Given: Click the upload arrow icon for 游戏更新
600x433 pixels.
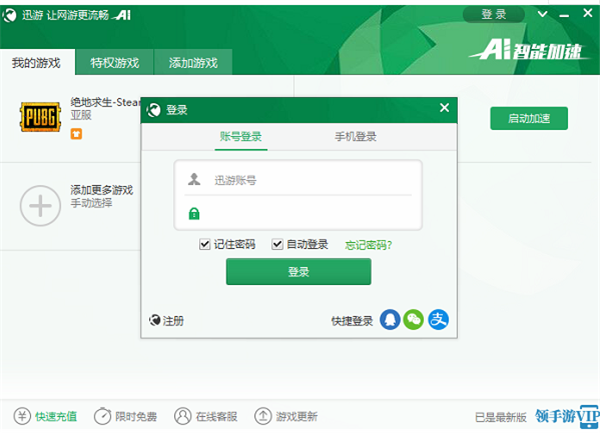Looking at the screenshot, I should 263,416.
